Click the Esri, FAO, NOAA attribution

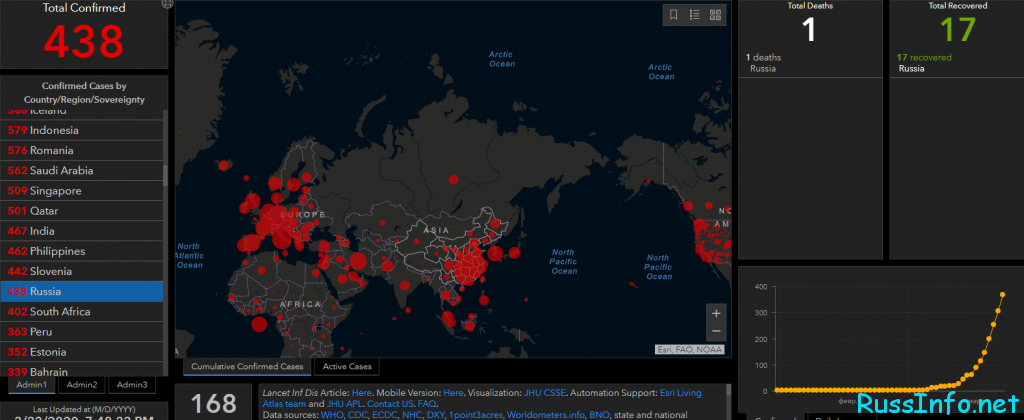click(x=690, y=349)
